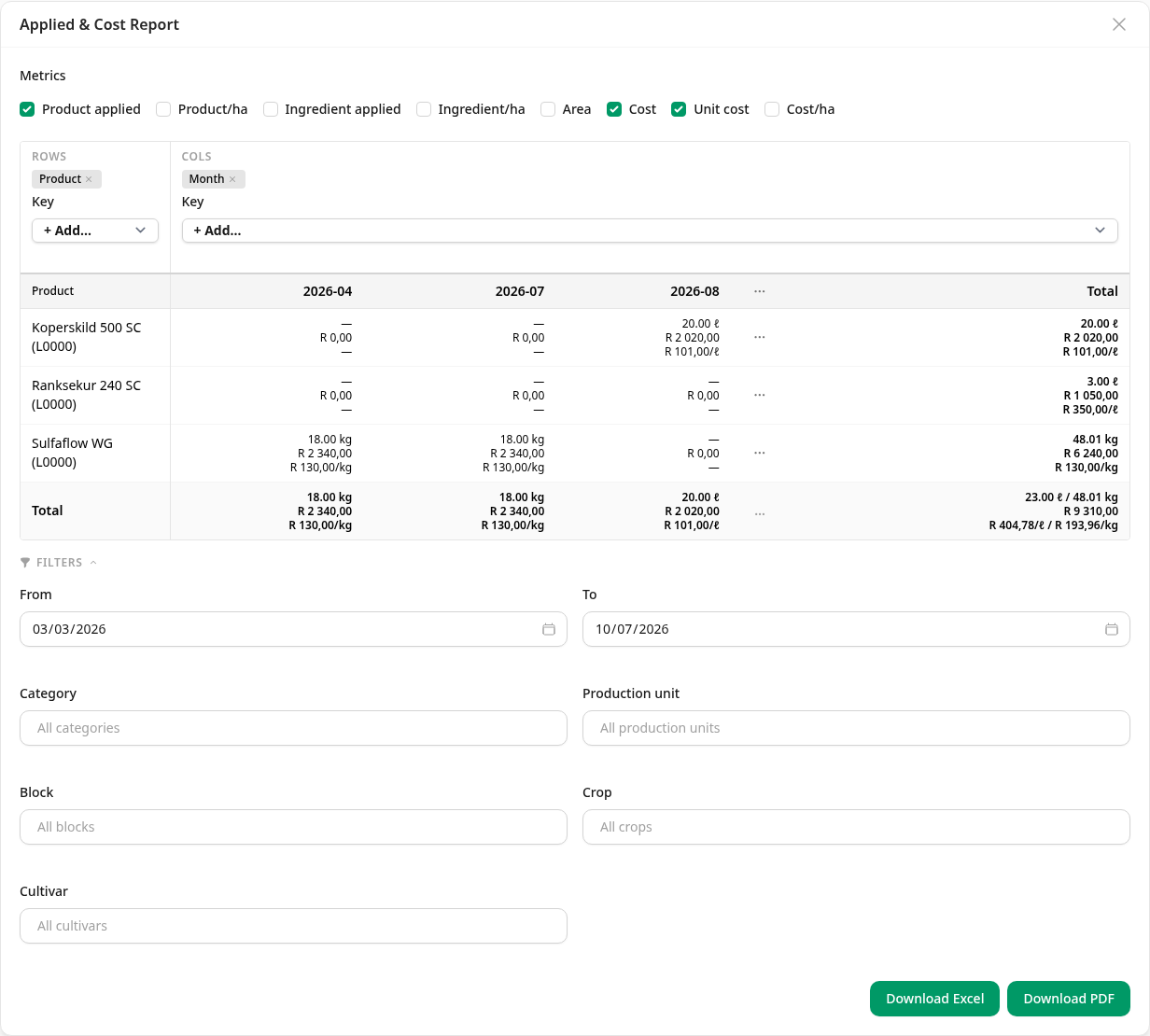Open the Cols Add key dropdown
This screenshot has height=1036, width=1150.
click(x=650, y=231)
